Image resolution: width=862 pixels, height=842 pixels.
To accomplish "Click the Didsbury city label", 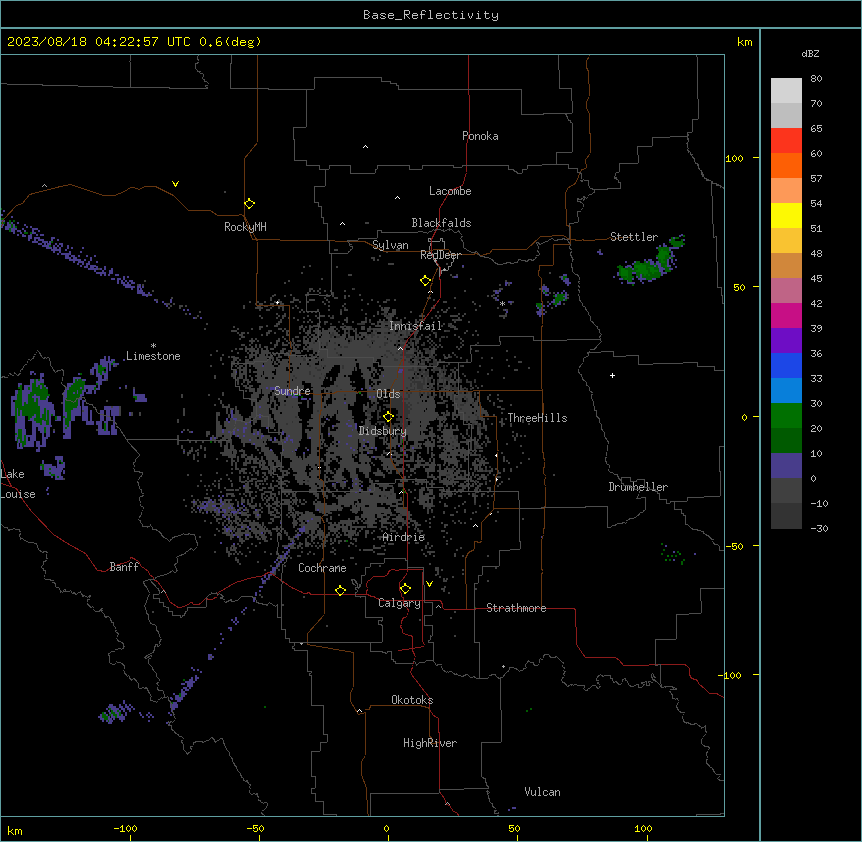I will pyautogui.click(x=383, y=431).
